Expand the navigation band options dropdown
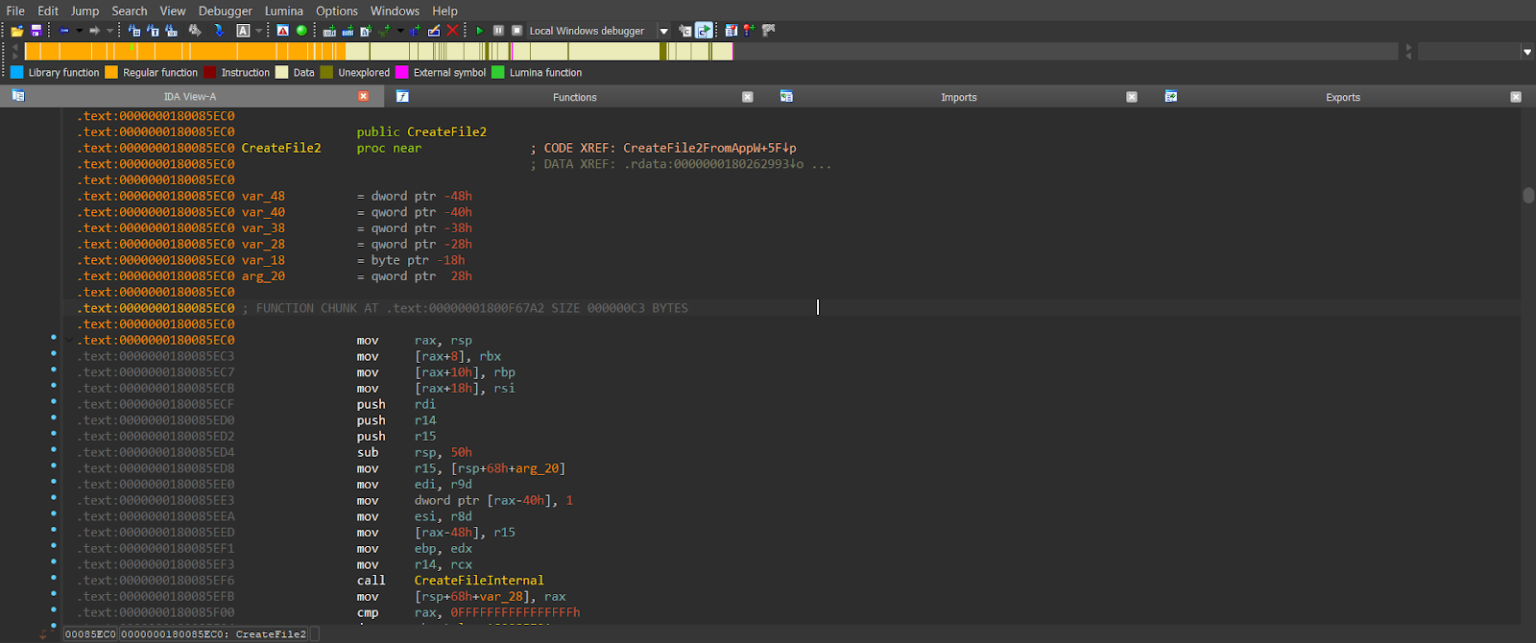The width and height of the screenshot is (1536, 643). click(x=1526, y=51)
